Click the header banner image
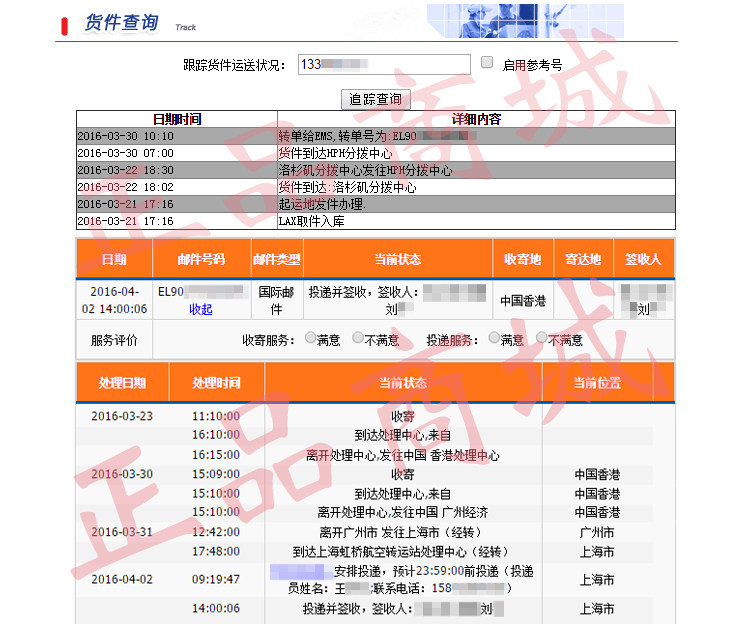This screenshot has height=624, width=750. tap(525, 21)
